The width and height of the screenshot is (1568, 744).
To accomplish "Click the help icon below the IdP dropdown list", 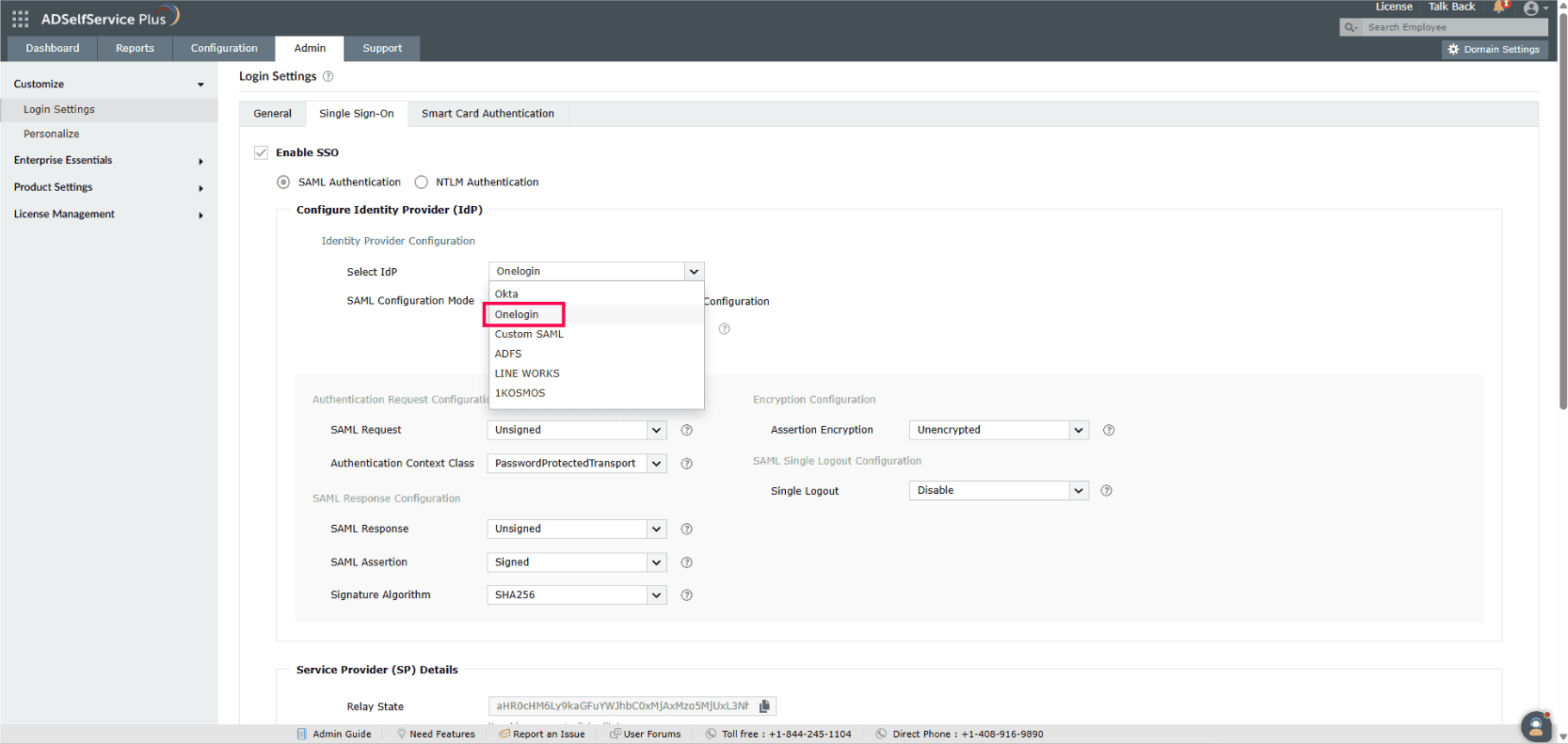I will coord(724,329).
